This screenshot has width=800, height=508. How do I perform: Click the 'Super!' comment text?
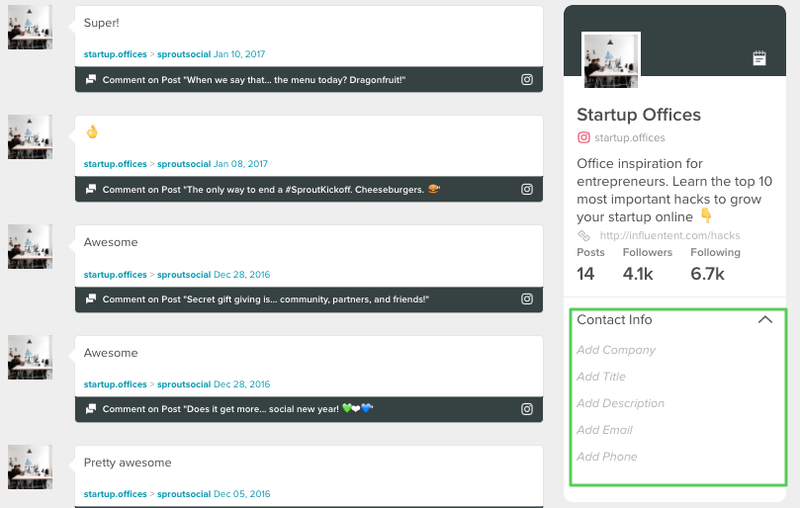click(x=101, y=23)
